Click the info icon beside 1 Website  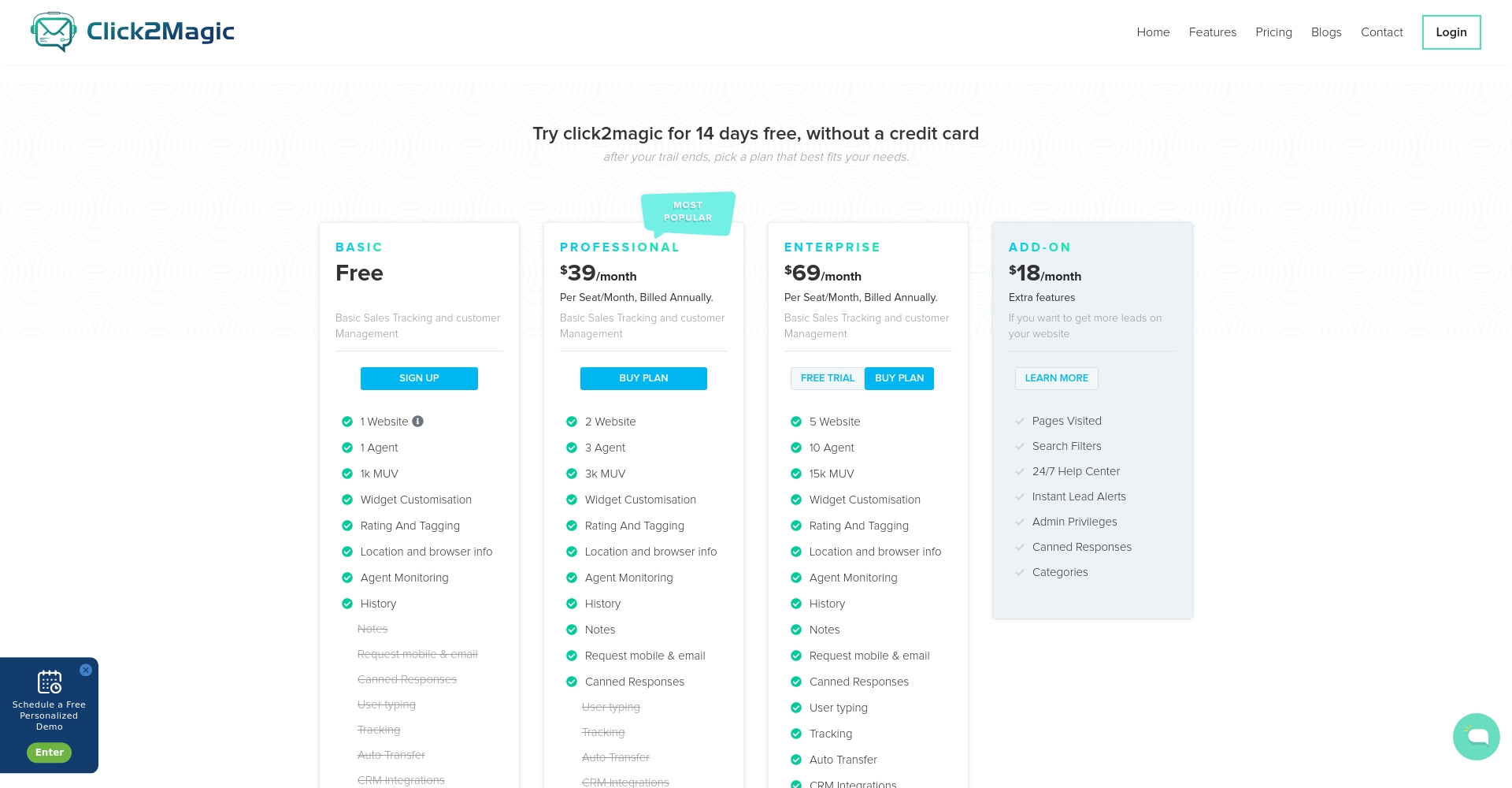tap(418, 422)
